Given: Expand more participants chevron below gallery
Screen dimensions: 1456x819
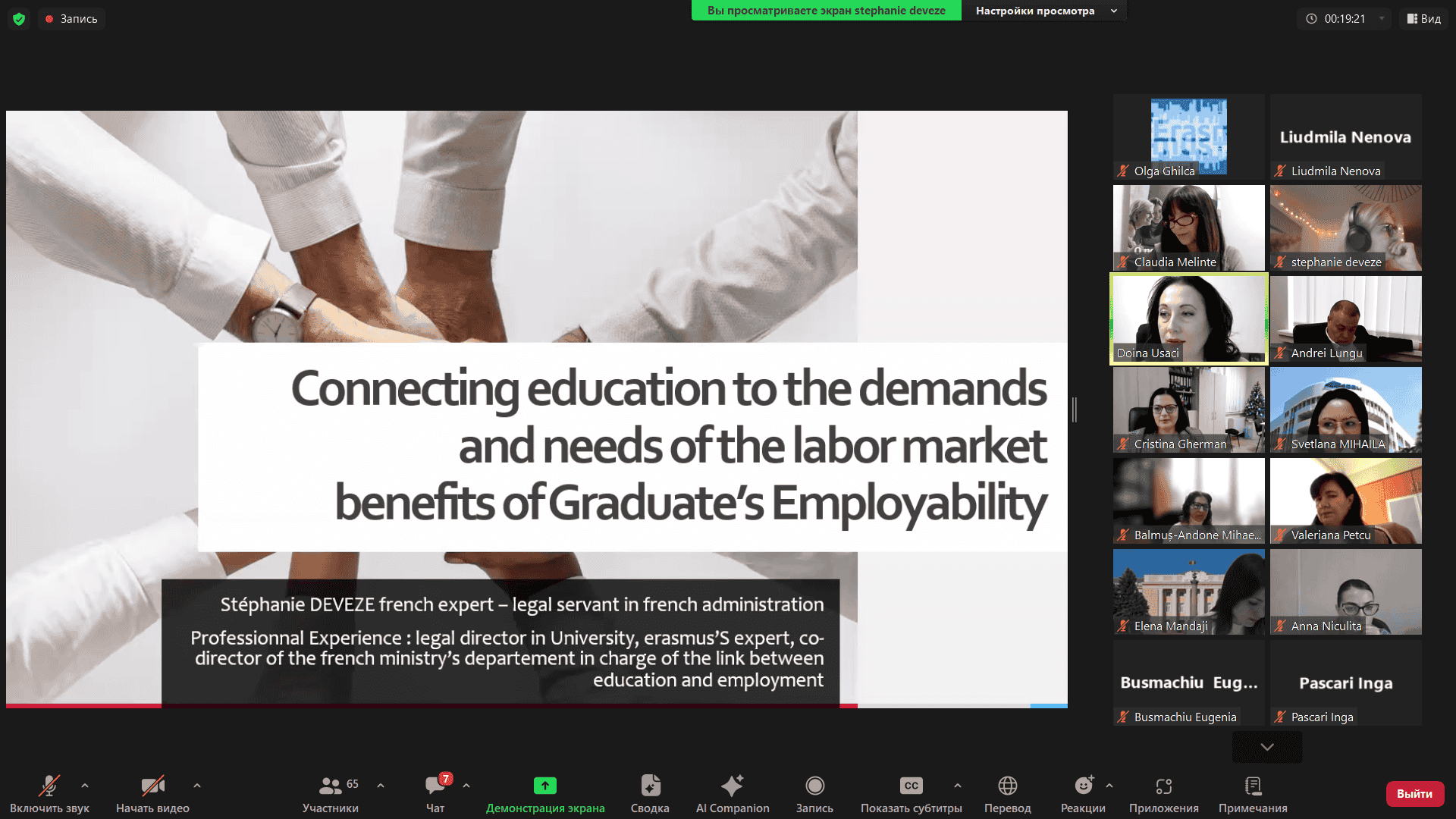Looking at the screenshot, I should (x=1267, y=747).
